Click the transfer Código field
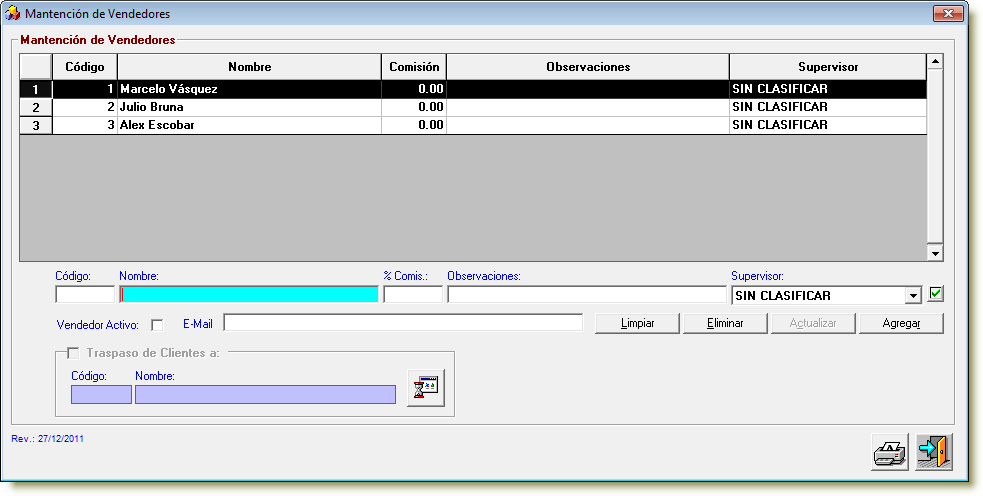 [x=102, y=394]
